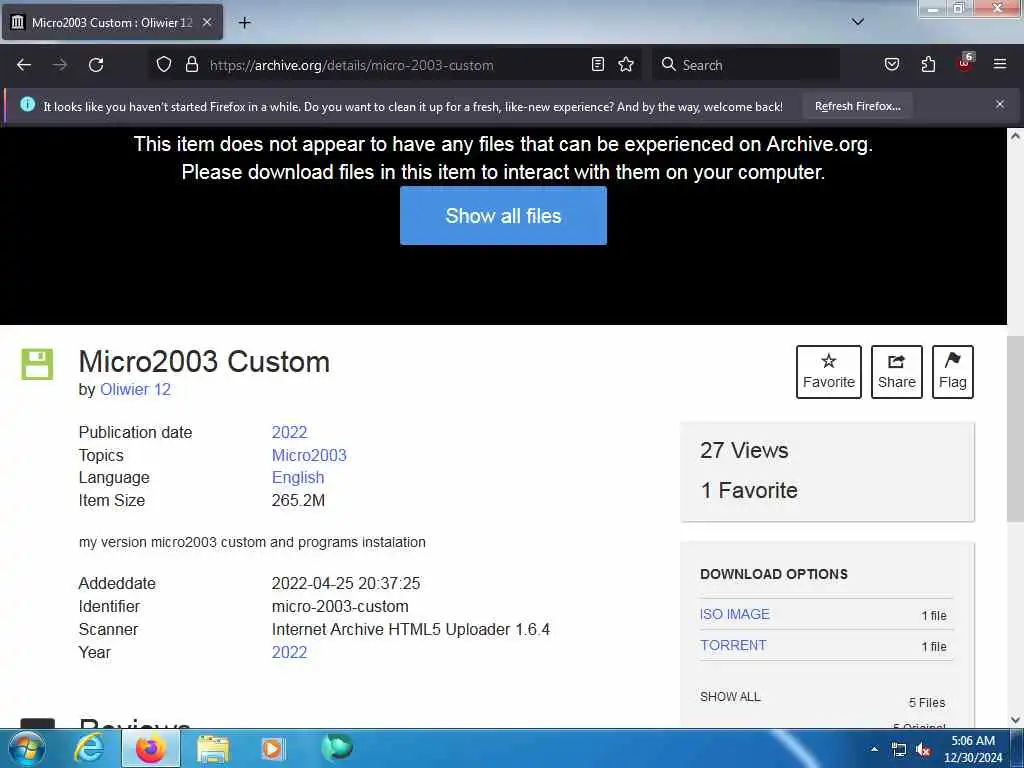Open the Pocket save icon
This screenshot has height=768, width=1024.
891,64
